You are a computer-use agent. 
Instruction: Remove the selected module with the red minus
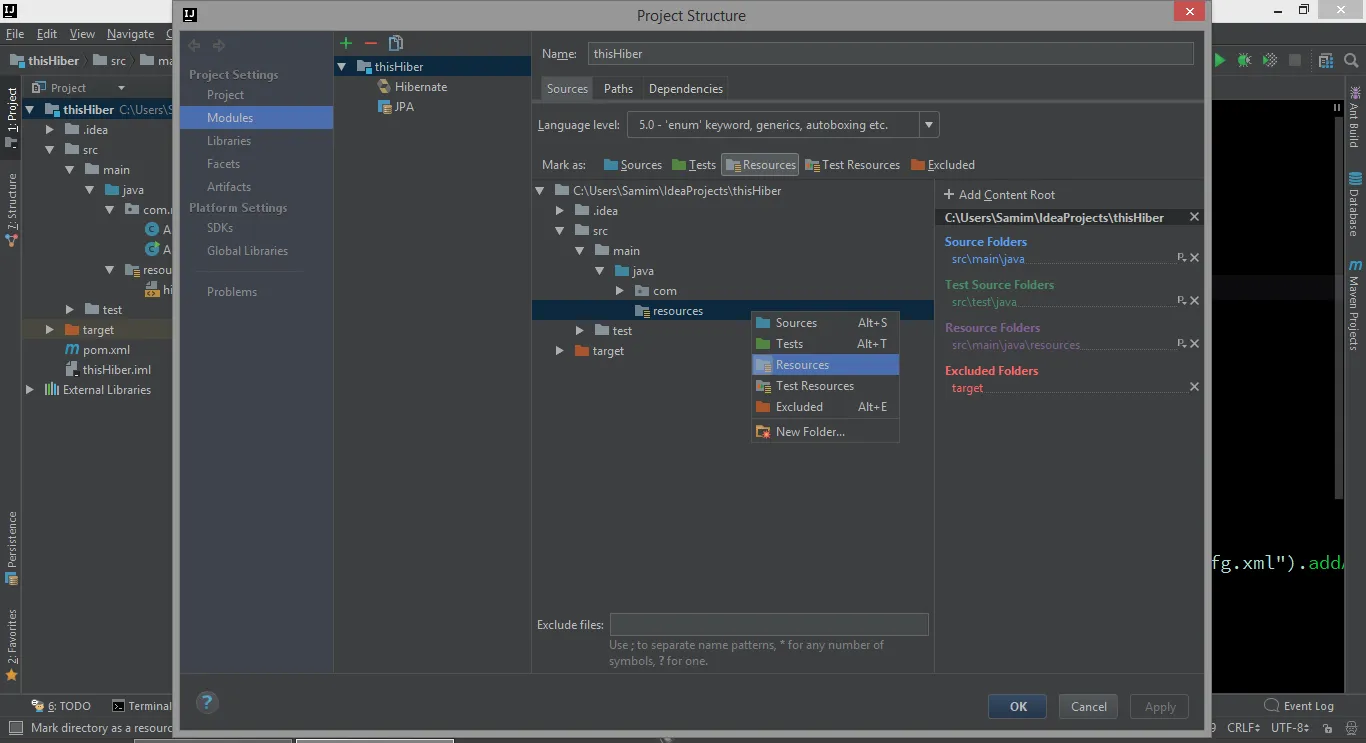pyautogui.click(x=371, y=43)
